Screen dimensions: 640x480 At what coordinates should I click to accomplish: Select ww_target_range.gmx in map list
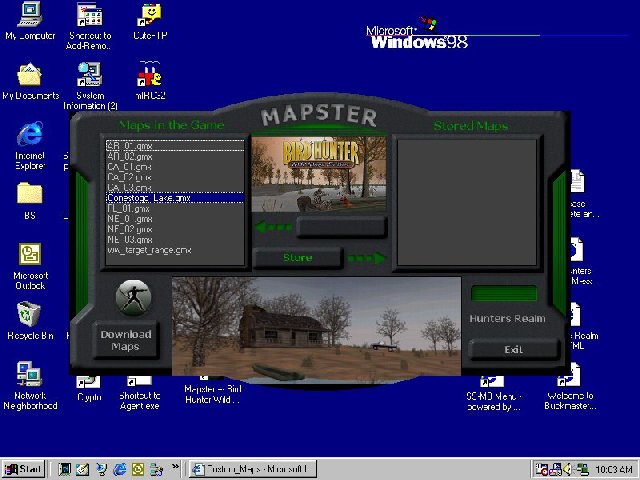click(175, 250)
